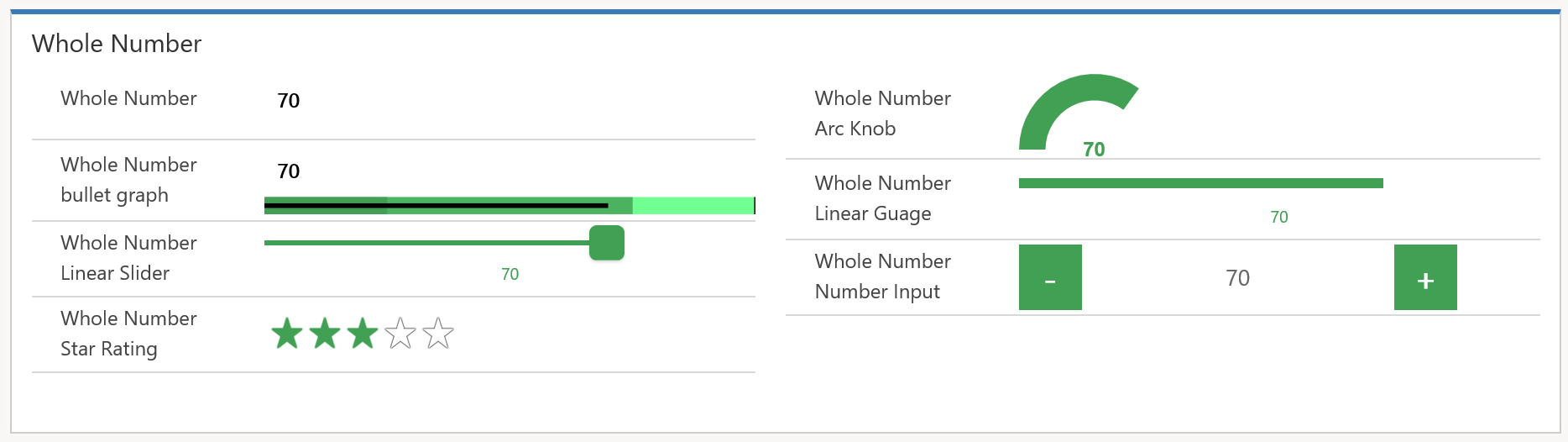Click the Linear Slider green thumb handle
Viewport: 1568px width, 442px height.
pos(607,243)
